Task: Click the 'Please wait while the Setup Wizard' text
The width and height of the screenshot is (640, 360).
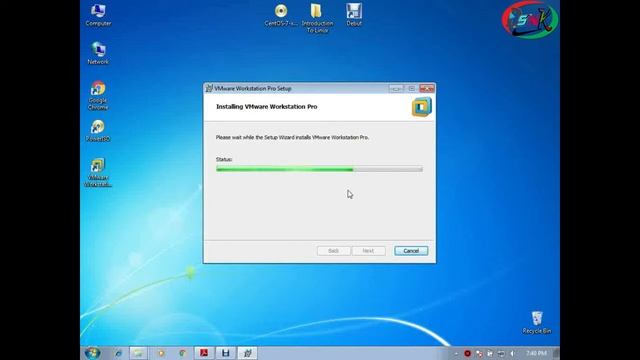Action: (292, 138)
